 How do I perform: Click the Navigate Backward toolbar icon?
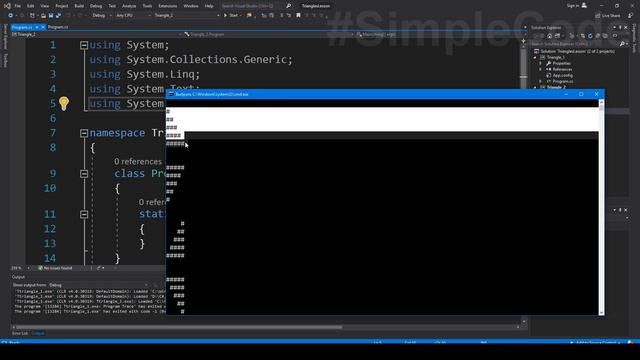[10, 16]
